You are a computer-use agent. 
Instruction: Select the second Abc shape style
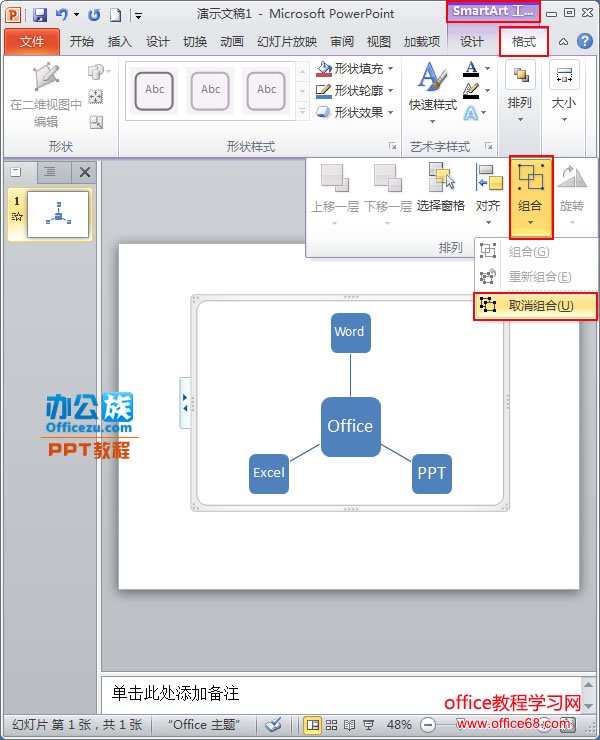pos(210,90)
